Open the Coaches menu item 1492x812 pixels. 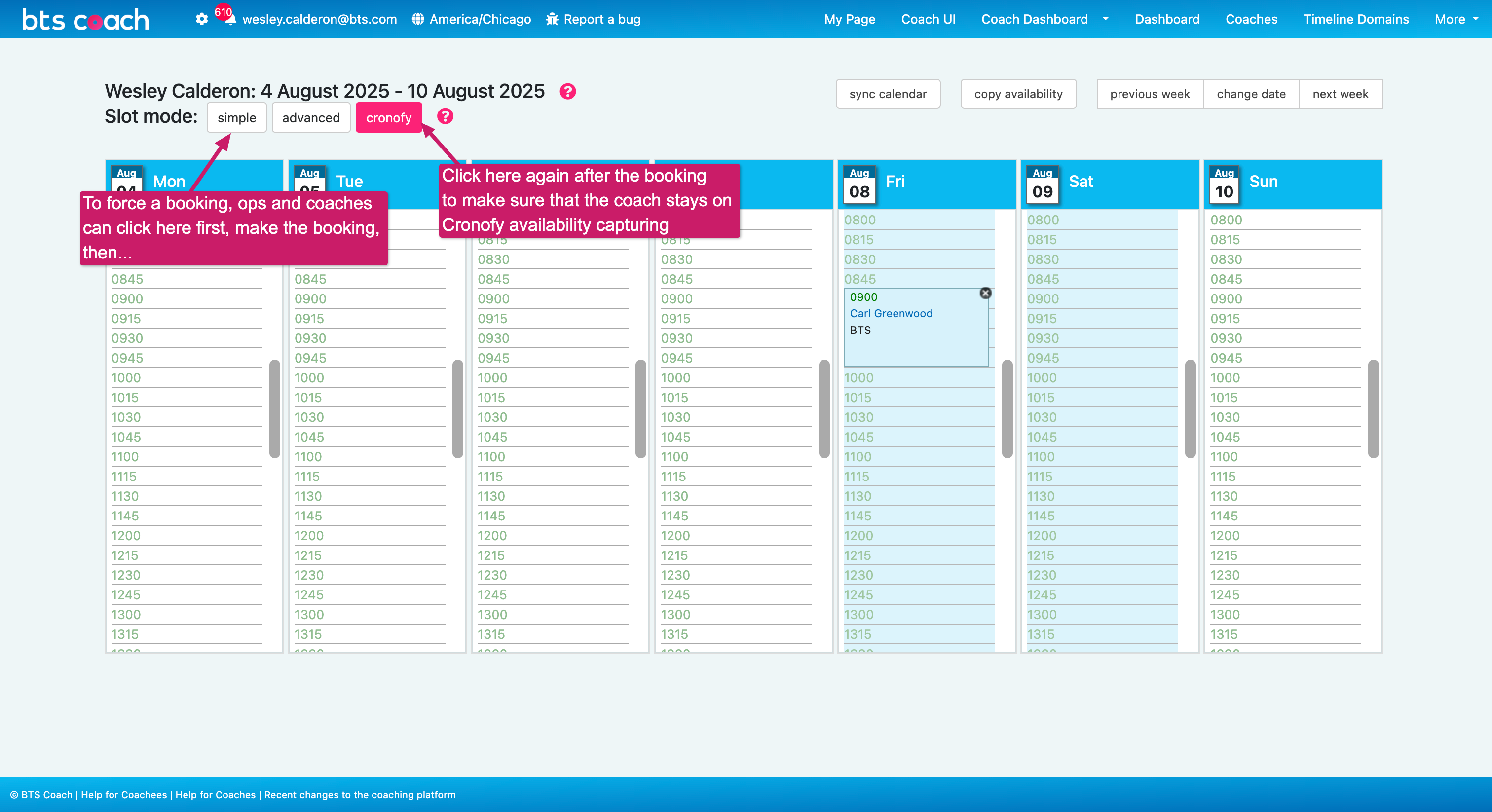click(1251, 19)
